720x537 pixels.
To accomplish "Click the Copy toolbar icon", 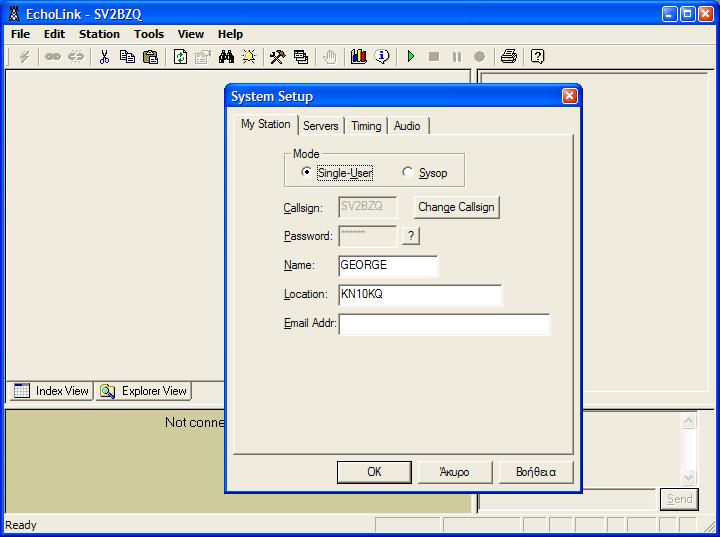I will [127, 57].
